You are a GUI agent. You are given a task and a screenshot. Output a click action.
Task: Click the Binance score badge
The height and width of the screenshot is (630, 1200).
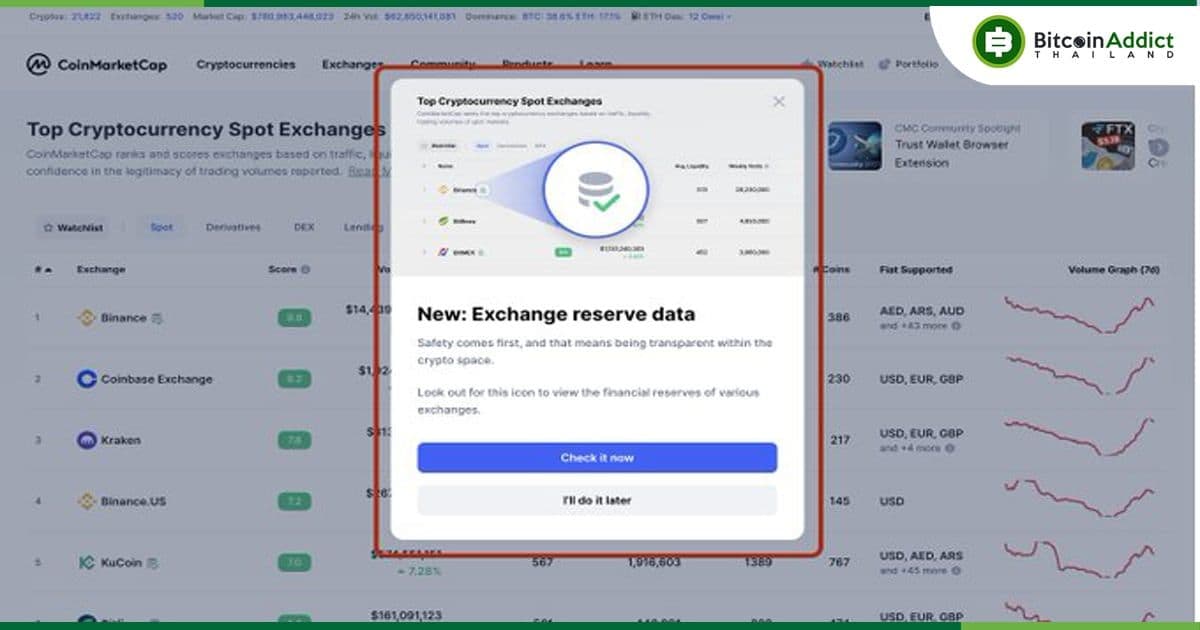(x=295, y=318)
